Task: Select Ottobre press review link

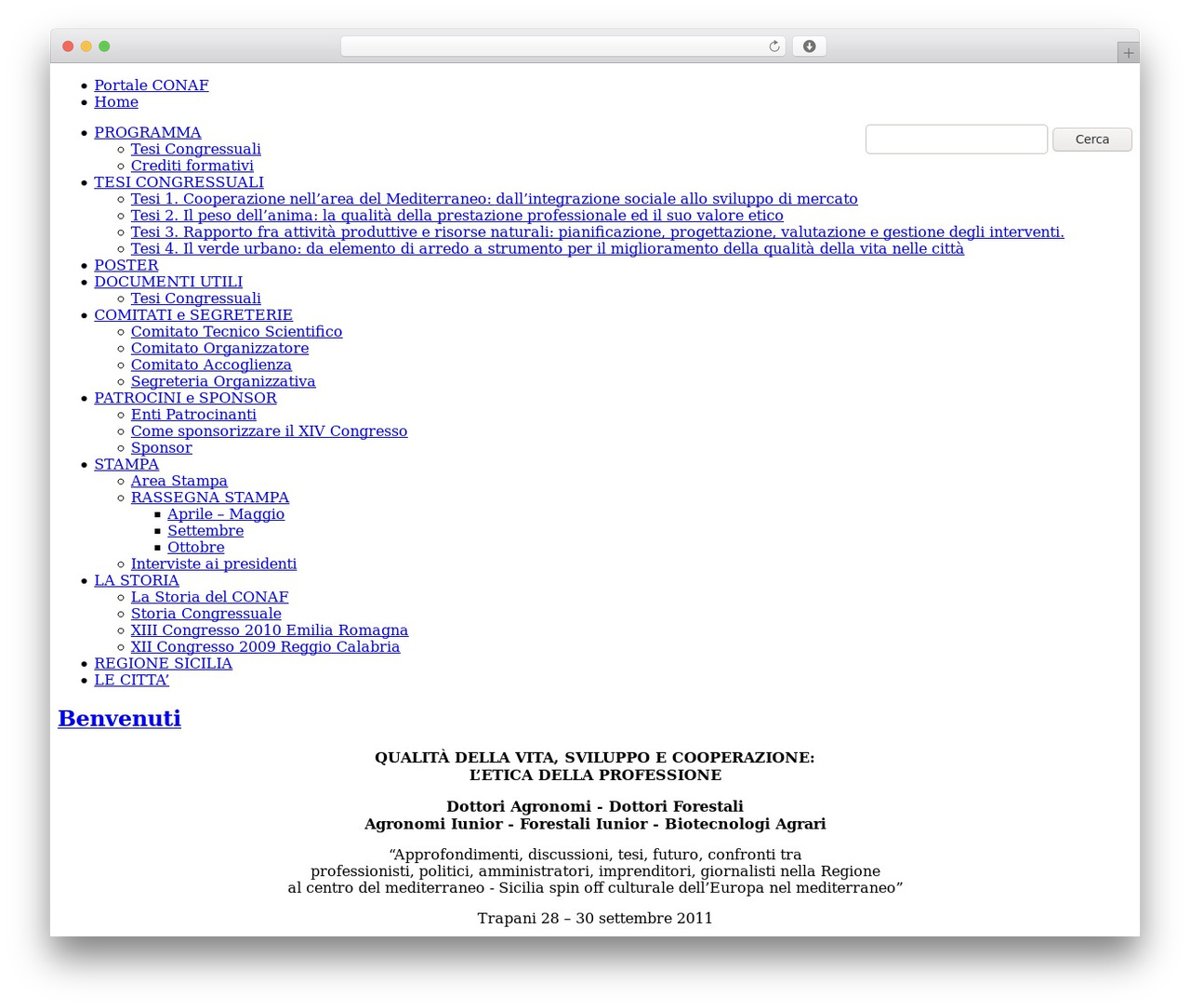Action: tap(196, 548)
